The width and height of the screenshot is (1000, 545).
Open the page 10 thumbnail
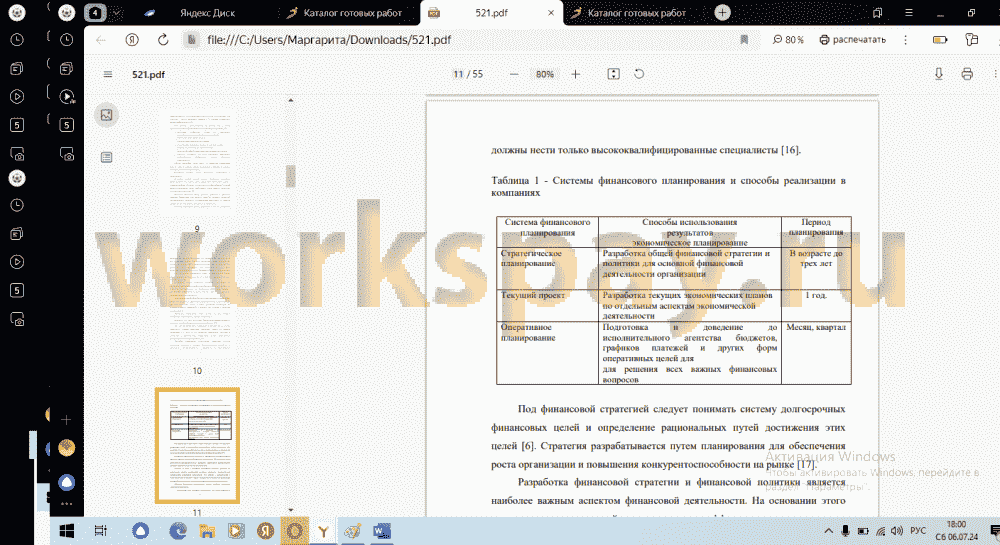197,305
